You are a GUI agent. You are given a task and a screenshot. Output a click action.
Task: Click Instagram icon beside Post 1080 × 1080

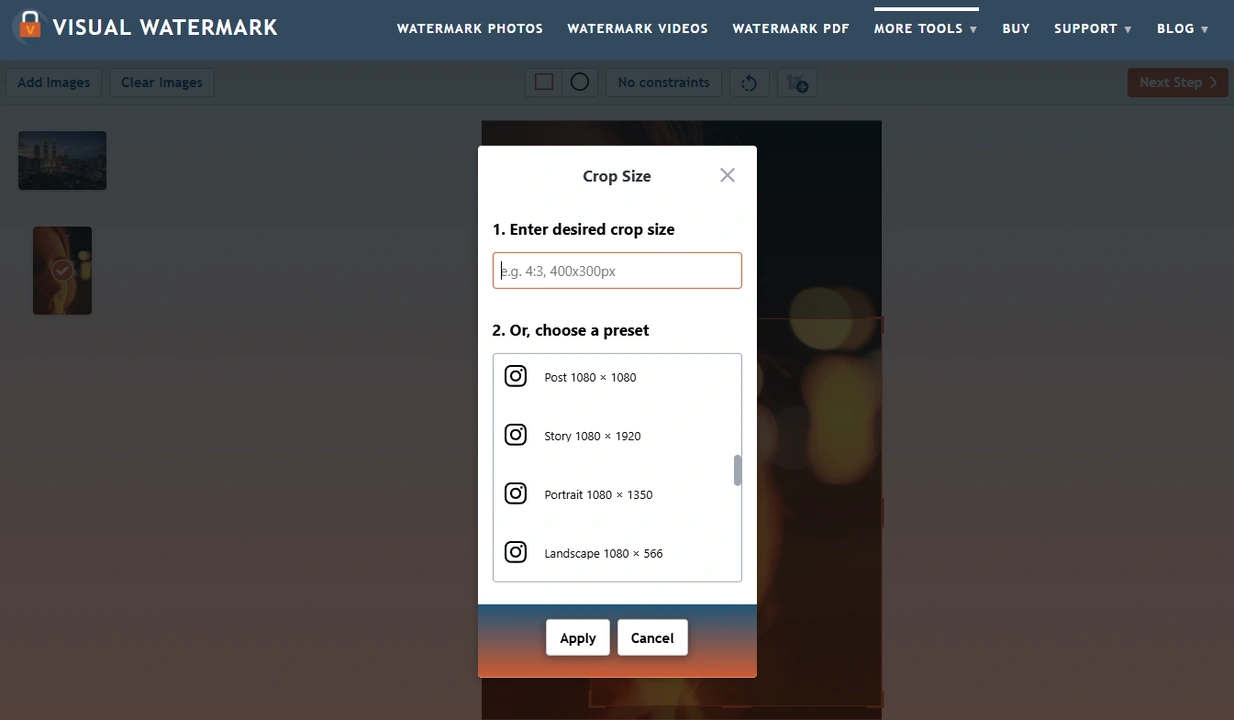point(515,376)
